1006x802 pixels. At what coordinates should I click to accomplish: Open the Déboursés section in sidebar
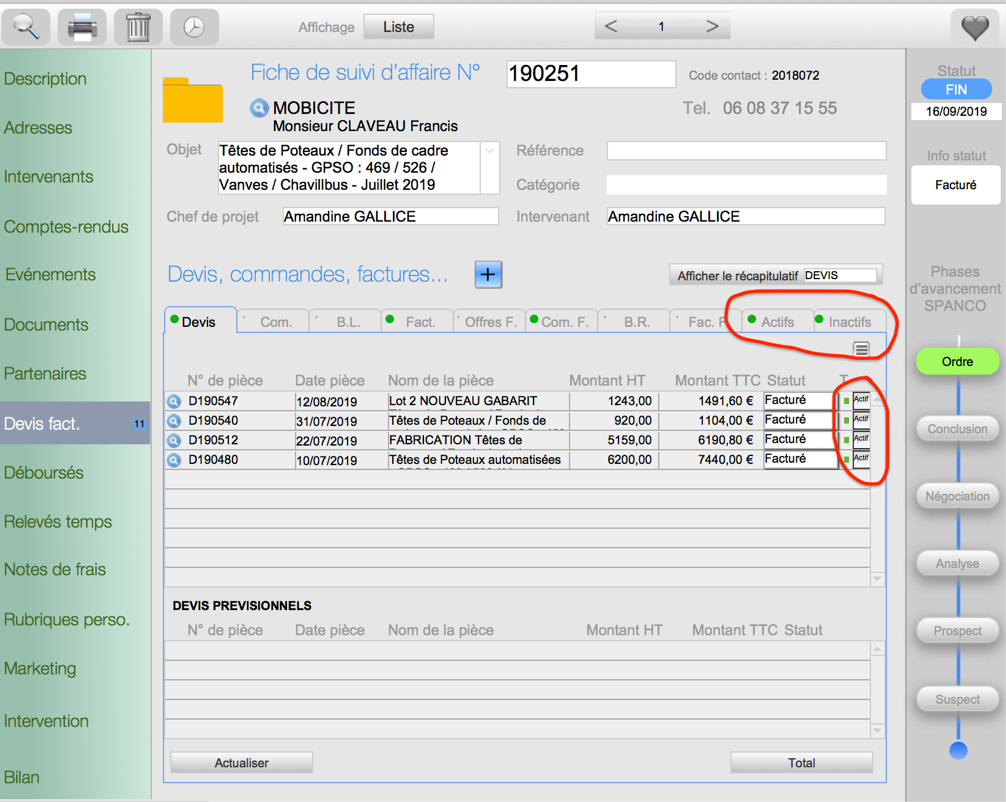point(44,472)
